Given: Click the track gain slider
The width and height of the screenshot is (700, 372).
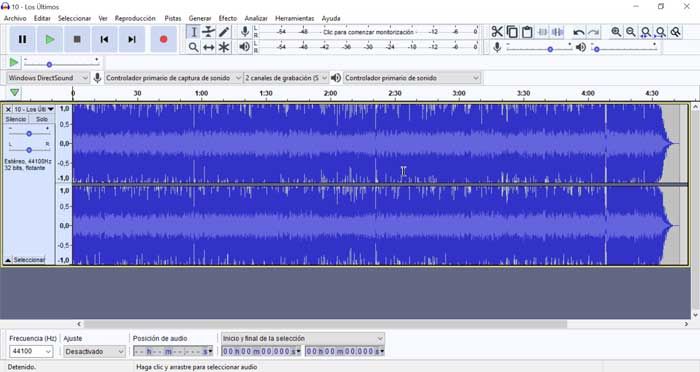Looking at the screenshot, I should (x=29, y=134).
